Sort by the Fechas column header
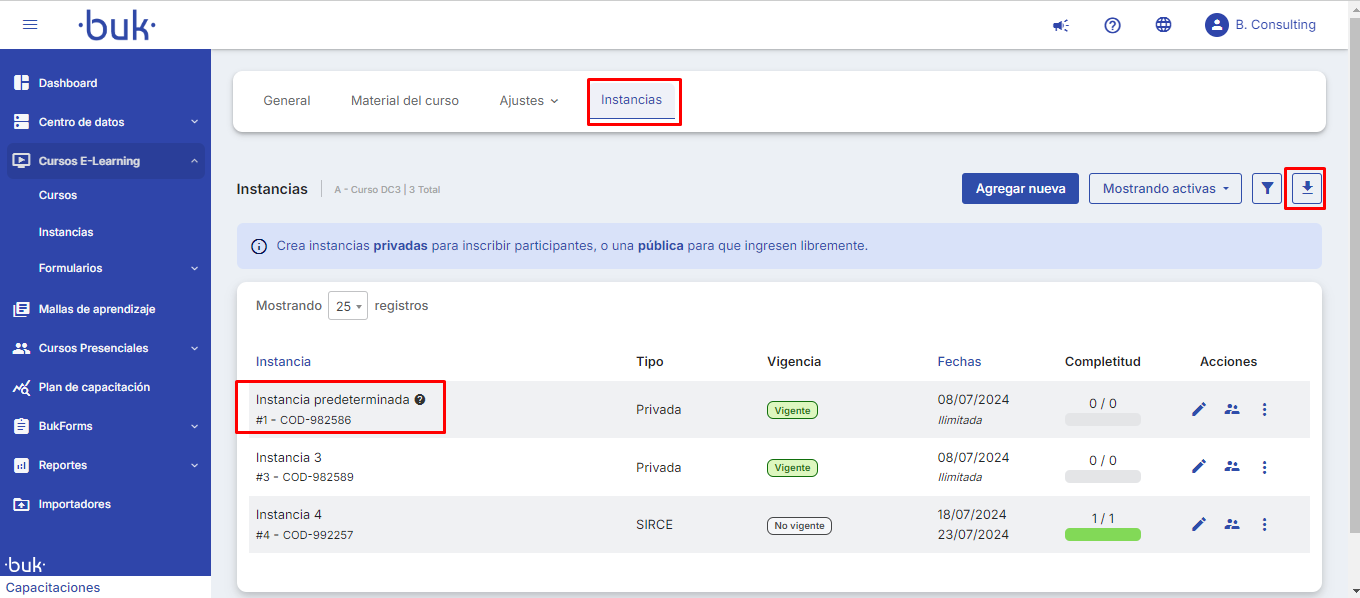This screenshot has height=598, width=1360. coord(959,361)
